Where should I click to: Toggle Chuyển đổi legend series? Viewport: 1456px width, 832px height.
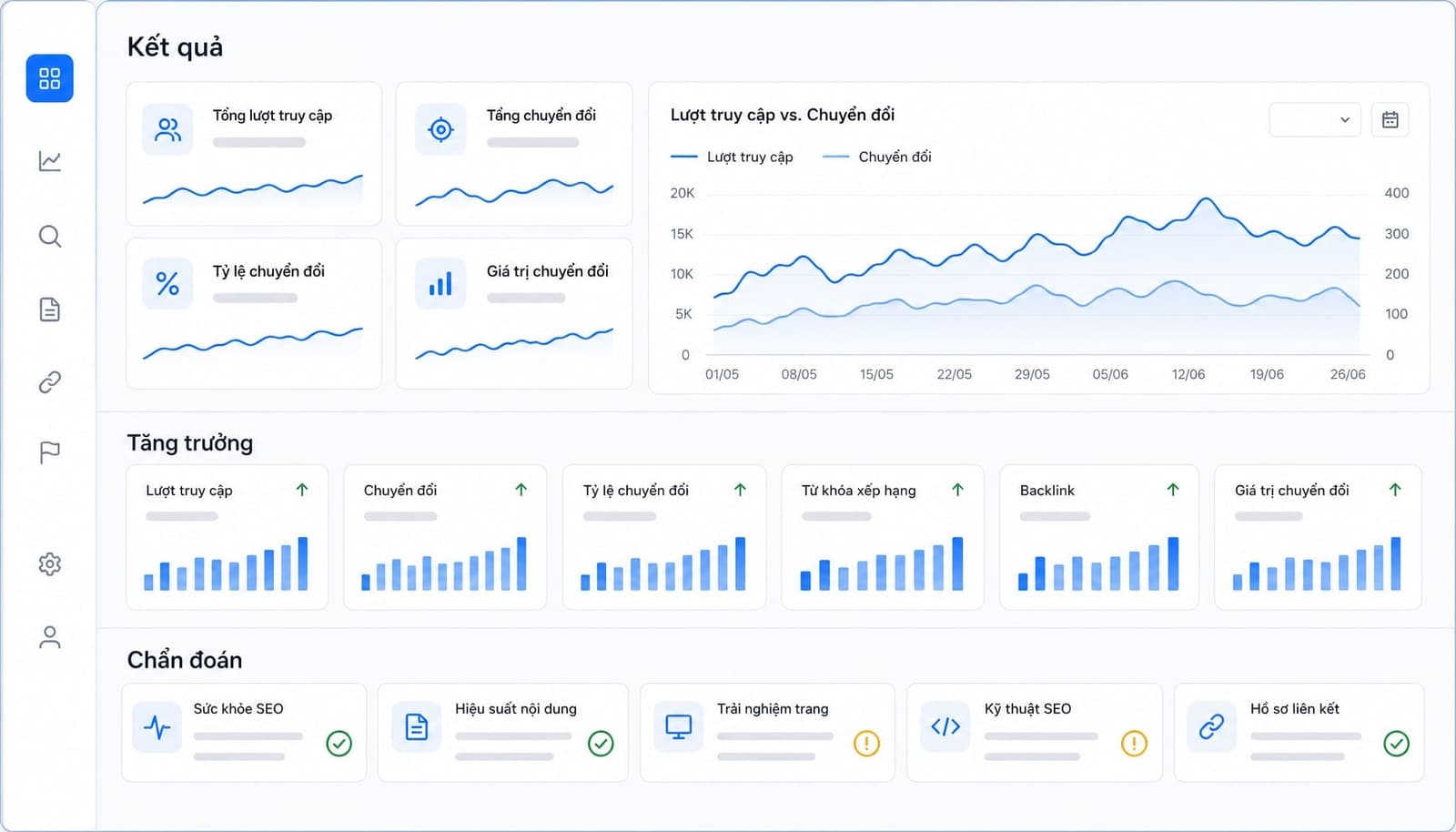coord(877,157)
